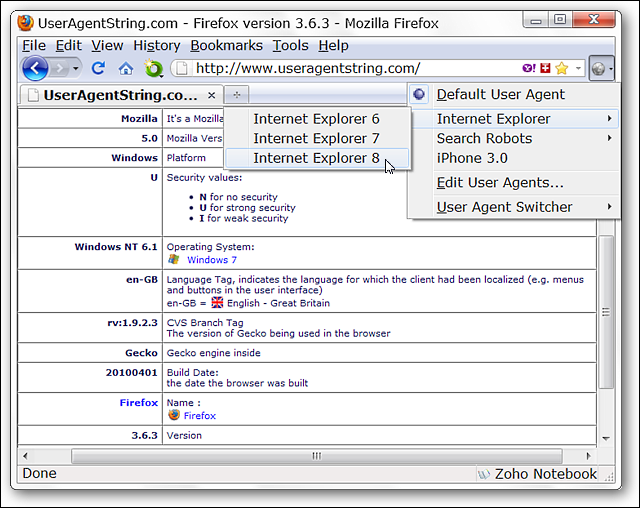The width and height of the screenshot is (640, 508).
Task: Open the URL history dropdown arrow
Action: coord(578,69)
